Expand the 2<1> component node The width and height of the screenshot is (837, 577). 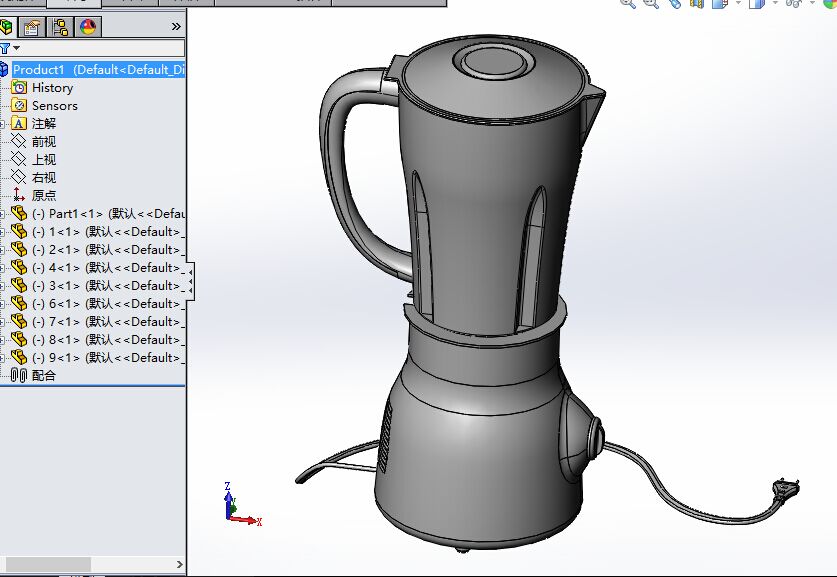tap(3, 250)
